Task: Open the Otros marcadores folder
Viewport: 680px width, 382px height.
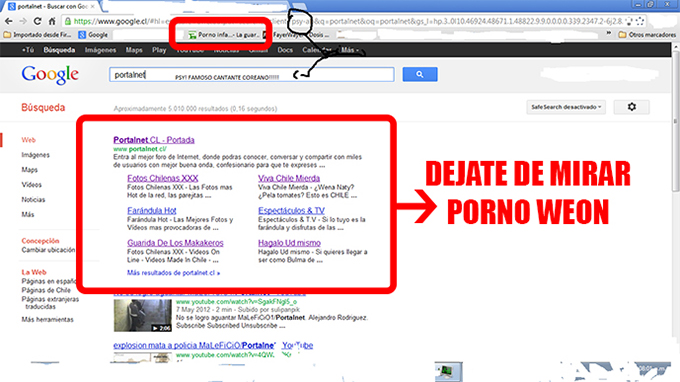Action: coord(647,35)
